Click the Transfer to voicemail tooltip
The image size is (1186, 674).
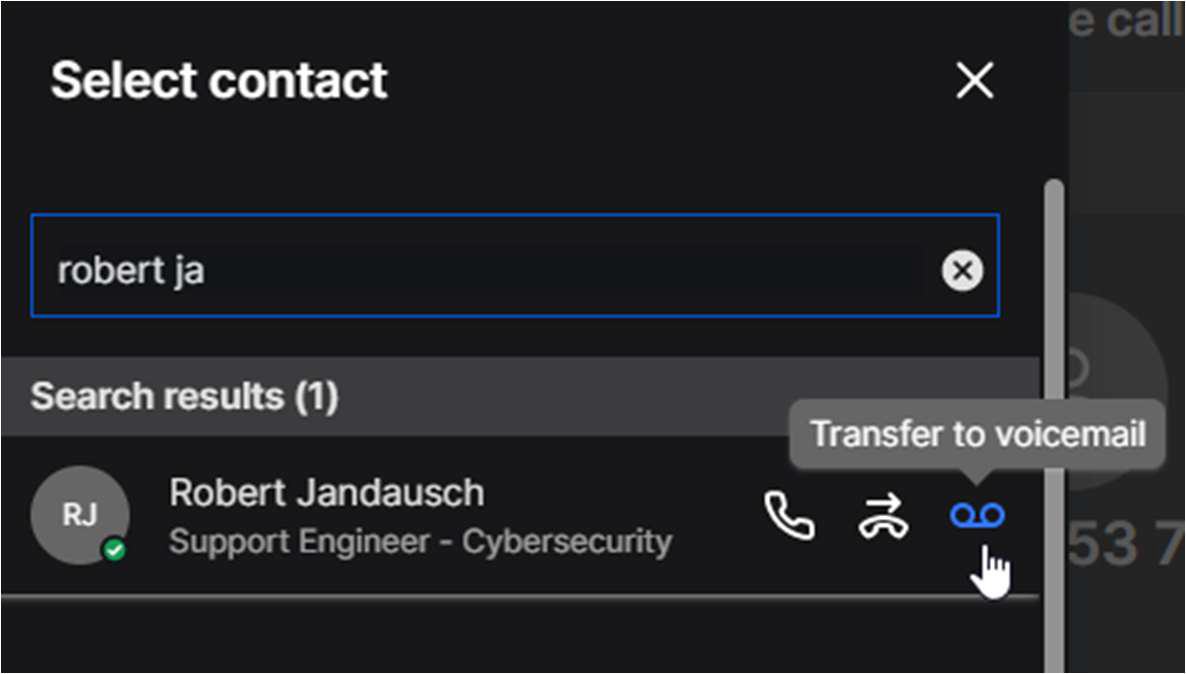tap(977, 434)
